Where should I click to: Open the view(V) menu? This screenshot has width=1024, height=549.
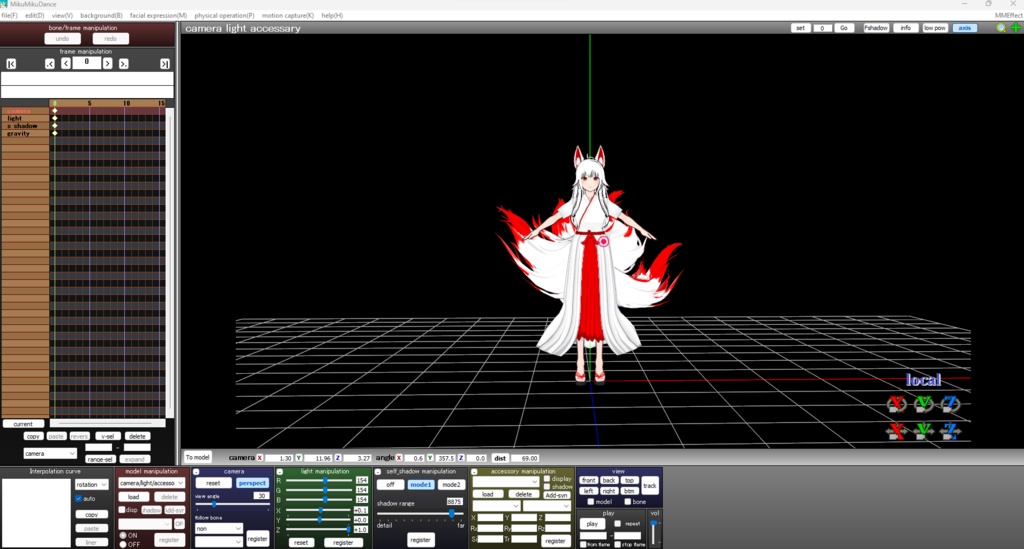tap(62, 15)
